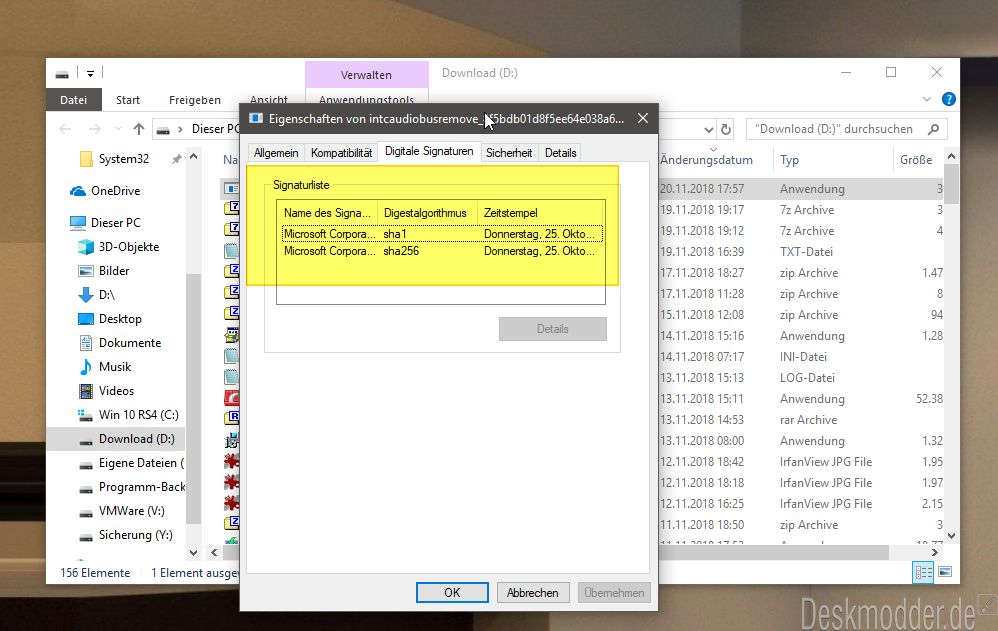998x631 pixels.
Task: Switch to the Kompatibilität tab
Action: click(341, 153)
